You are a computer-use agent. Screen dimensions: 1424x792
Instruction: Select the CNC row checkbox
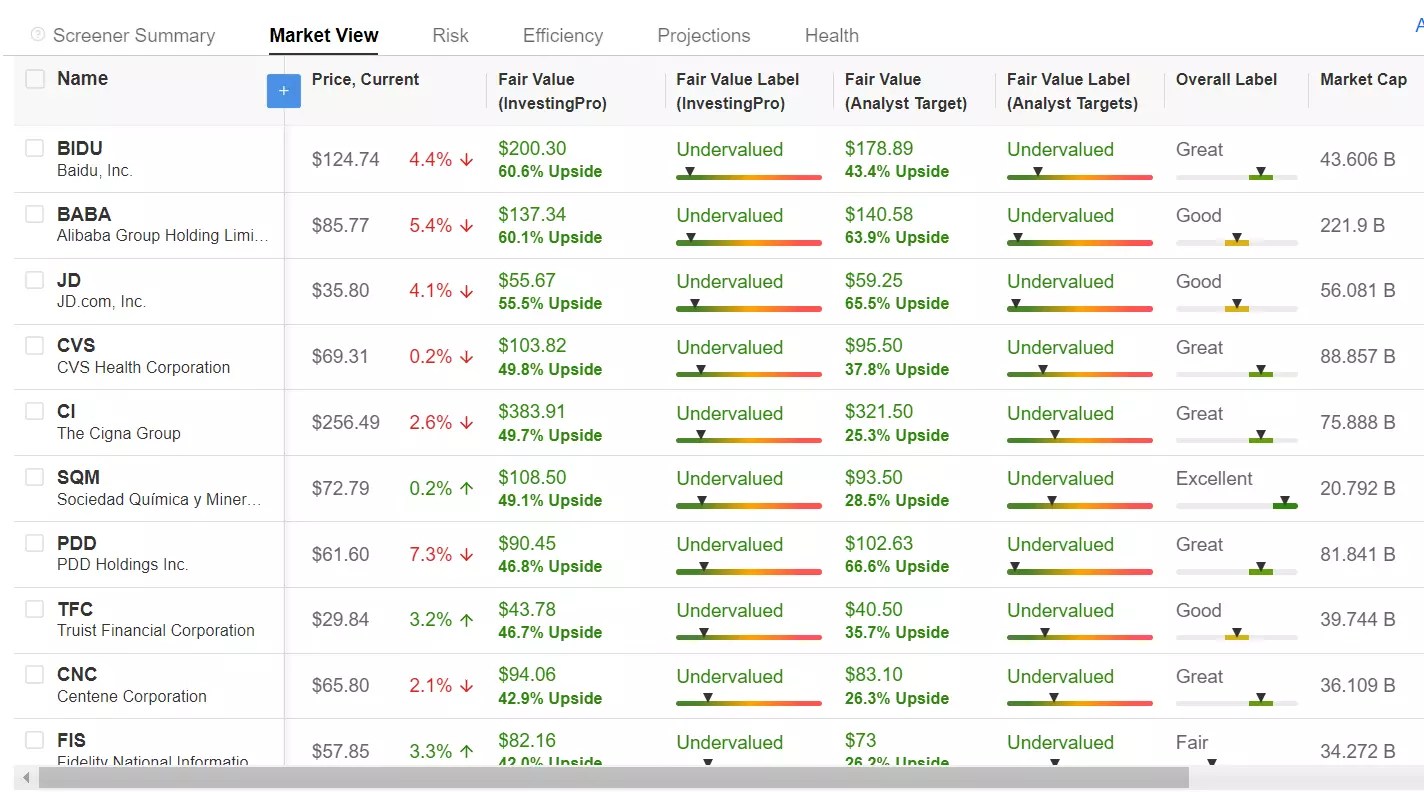[x=35, y=674]
